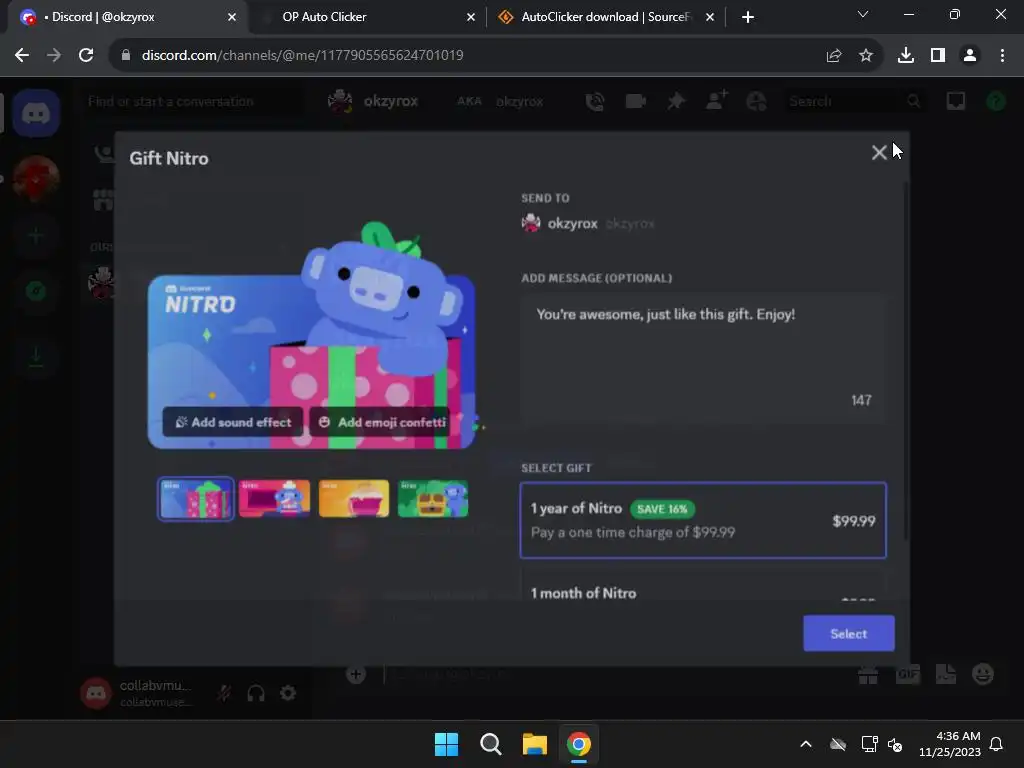The image size is (1024, 768).
Task: Click collabvmu user avatar in user panel
Action: click(x=96, y=693)
